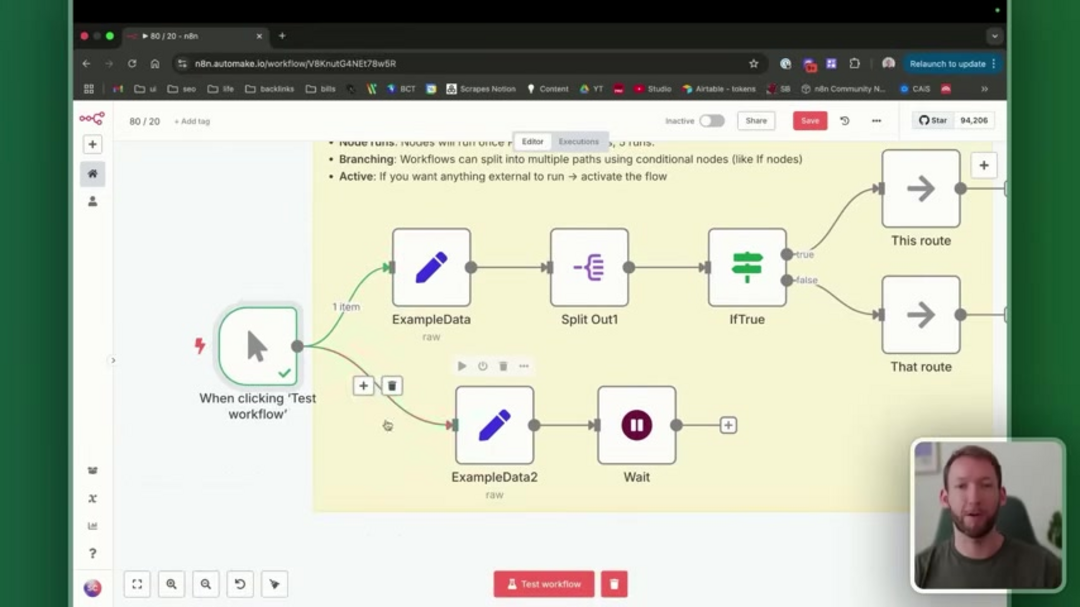Image resolution: width=1080 pixels, height=607 pixels.
Task: Toggle the Inactive workflow switch
Action: pyautogui.click(x=711, y=121)
